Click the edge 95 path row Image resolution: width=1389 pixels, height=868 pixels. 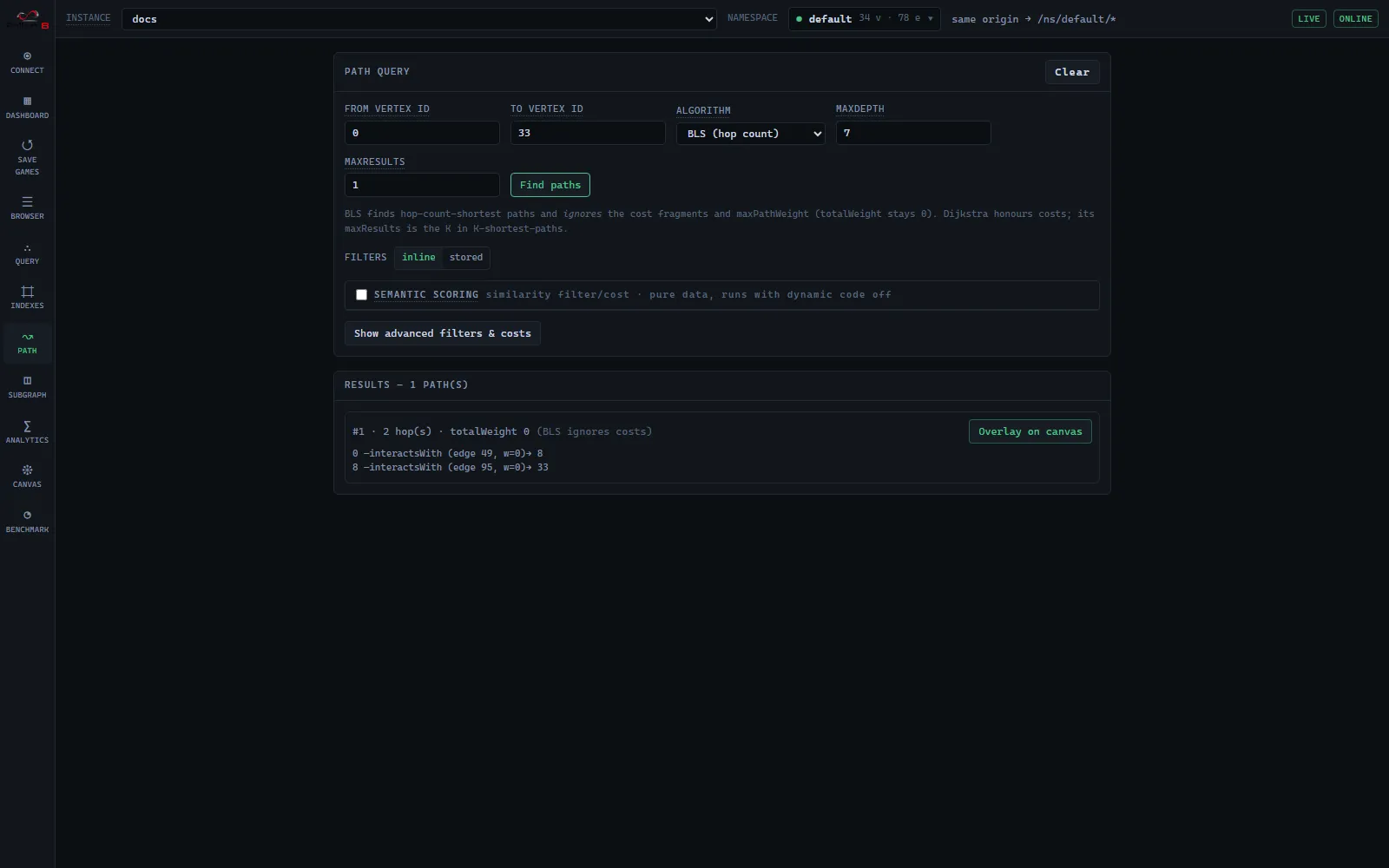click(451, 467)
